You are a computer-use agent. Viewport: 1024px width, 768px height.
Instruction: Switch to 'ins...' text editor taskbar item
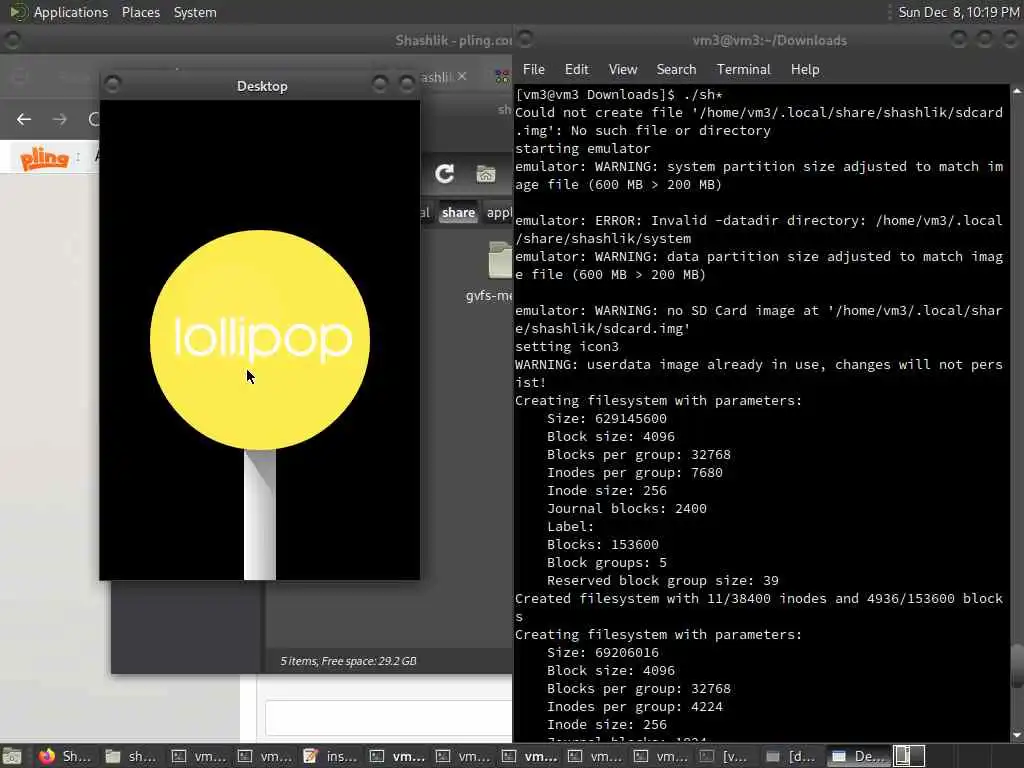click(330, 756)
